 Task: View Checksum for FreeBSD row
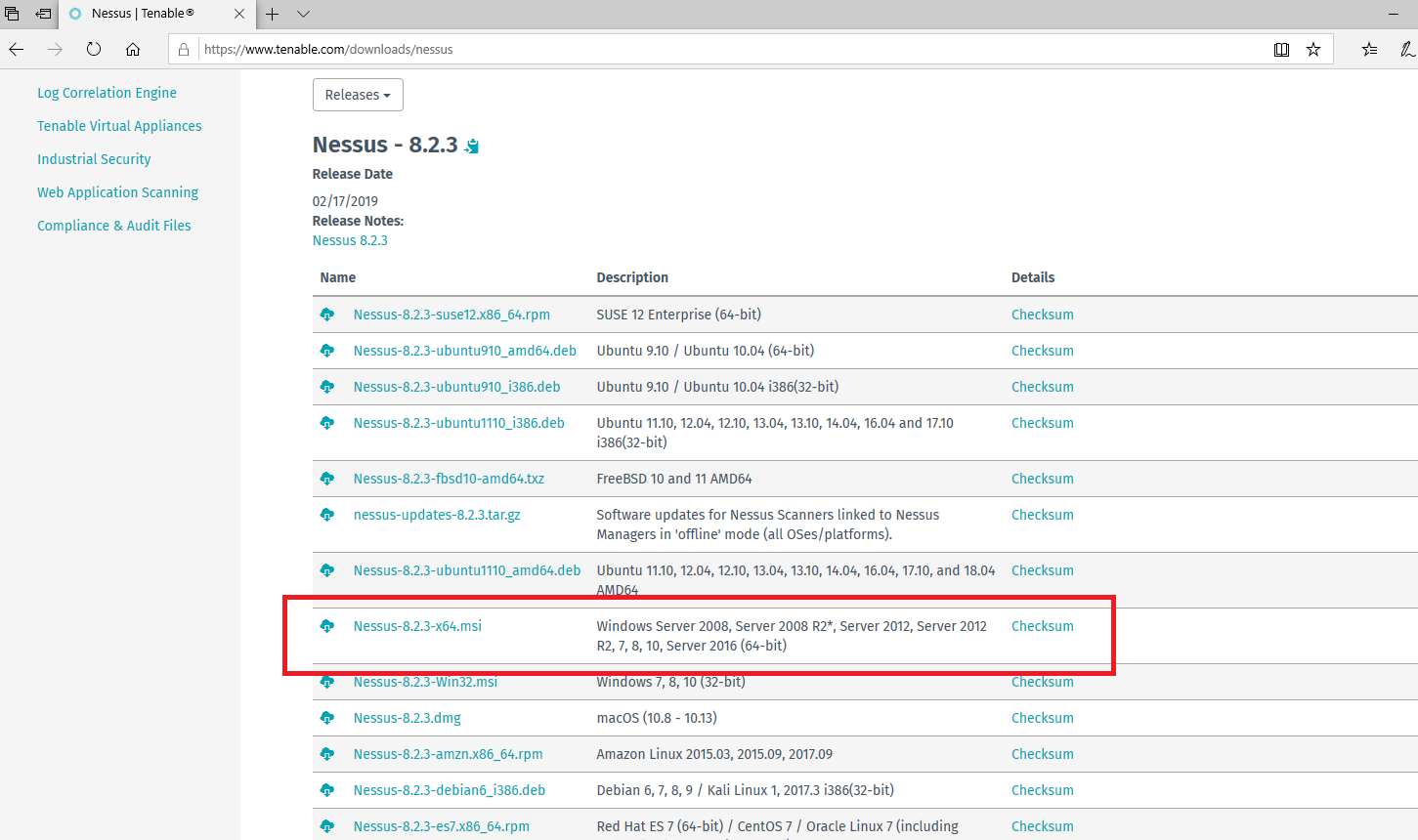point(1043,479)
